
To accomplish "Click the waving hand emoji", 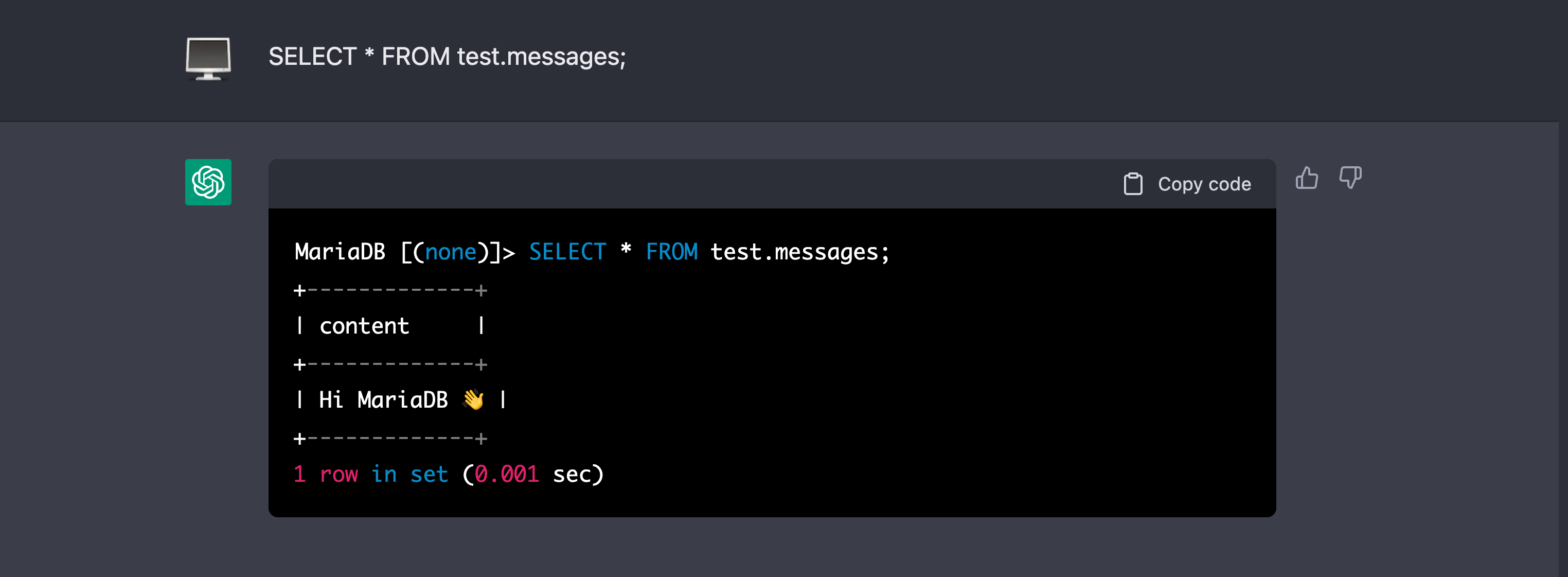I will 473,400.
